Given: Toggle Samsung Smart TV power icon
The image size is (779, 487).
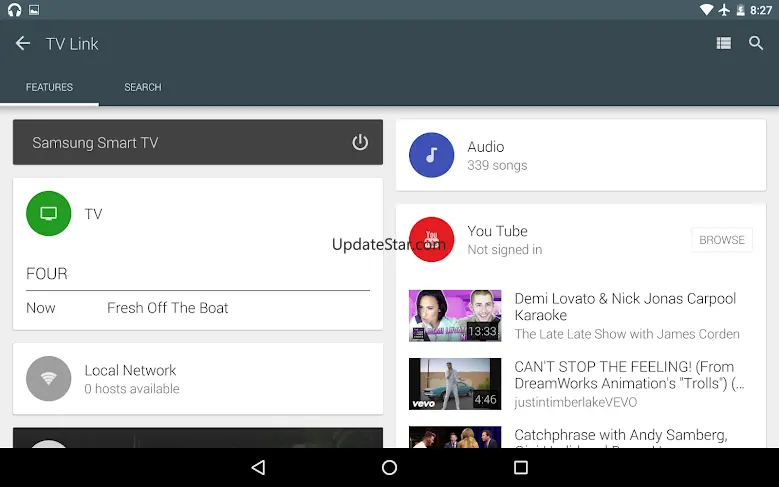Looking at the screenshot, I should 360,143.
